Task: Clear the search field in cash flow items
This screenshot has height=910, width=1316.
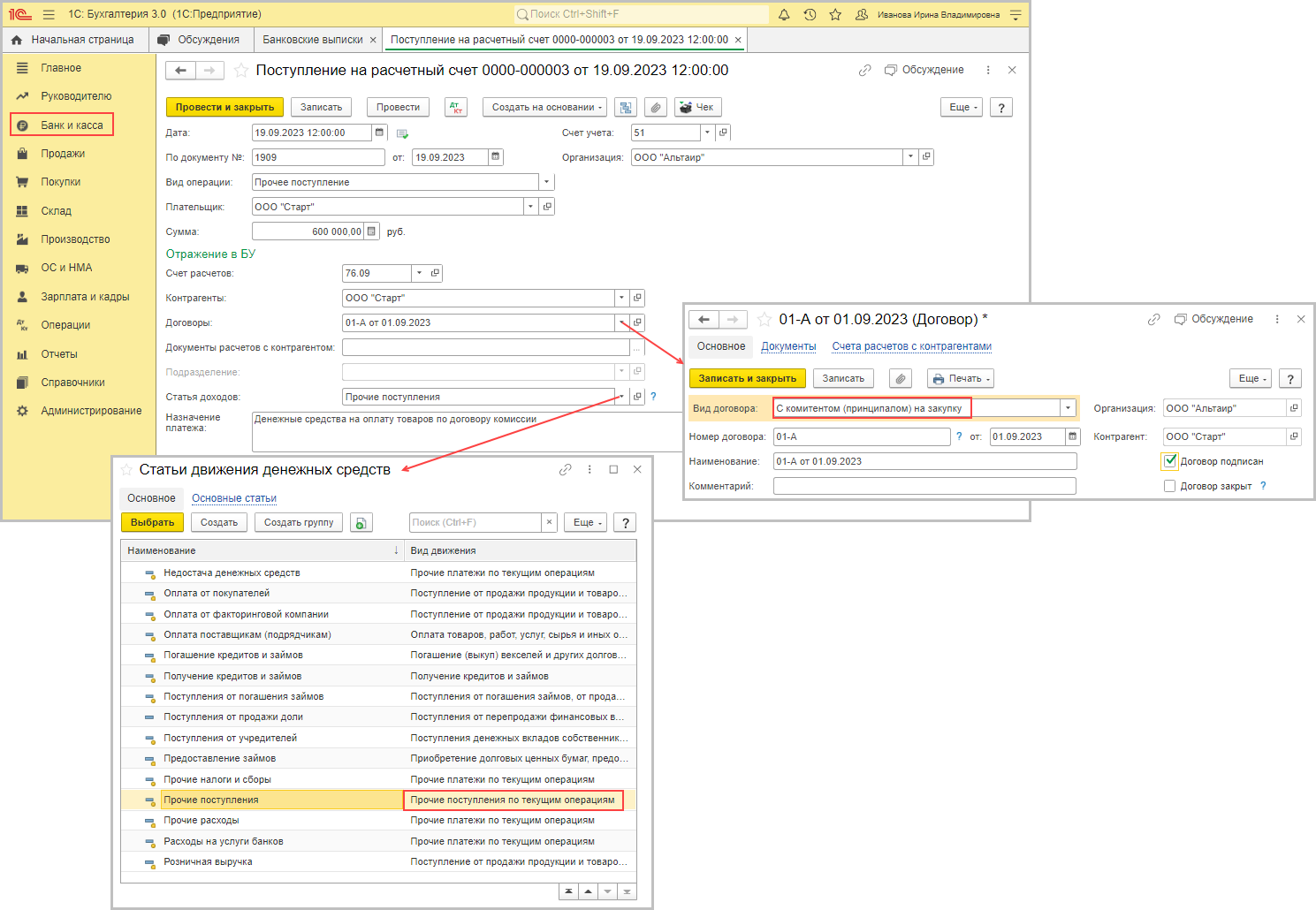Action: (549, 522)
